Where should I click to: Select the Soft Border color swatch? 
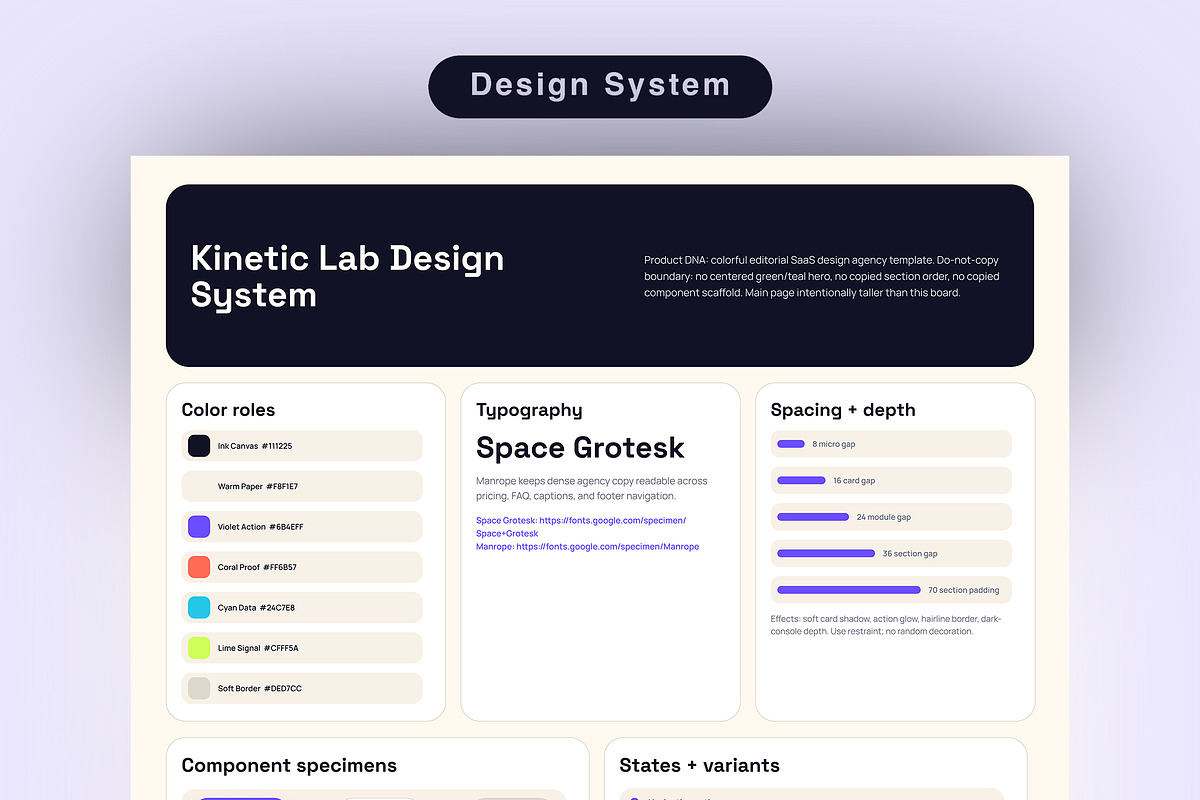(199, 688)
